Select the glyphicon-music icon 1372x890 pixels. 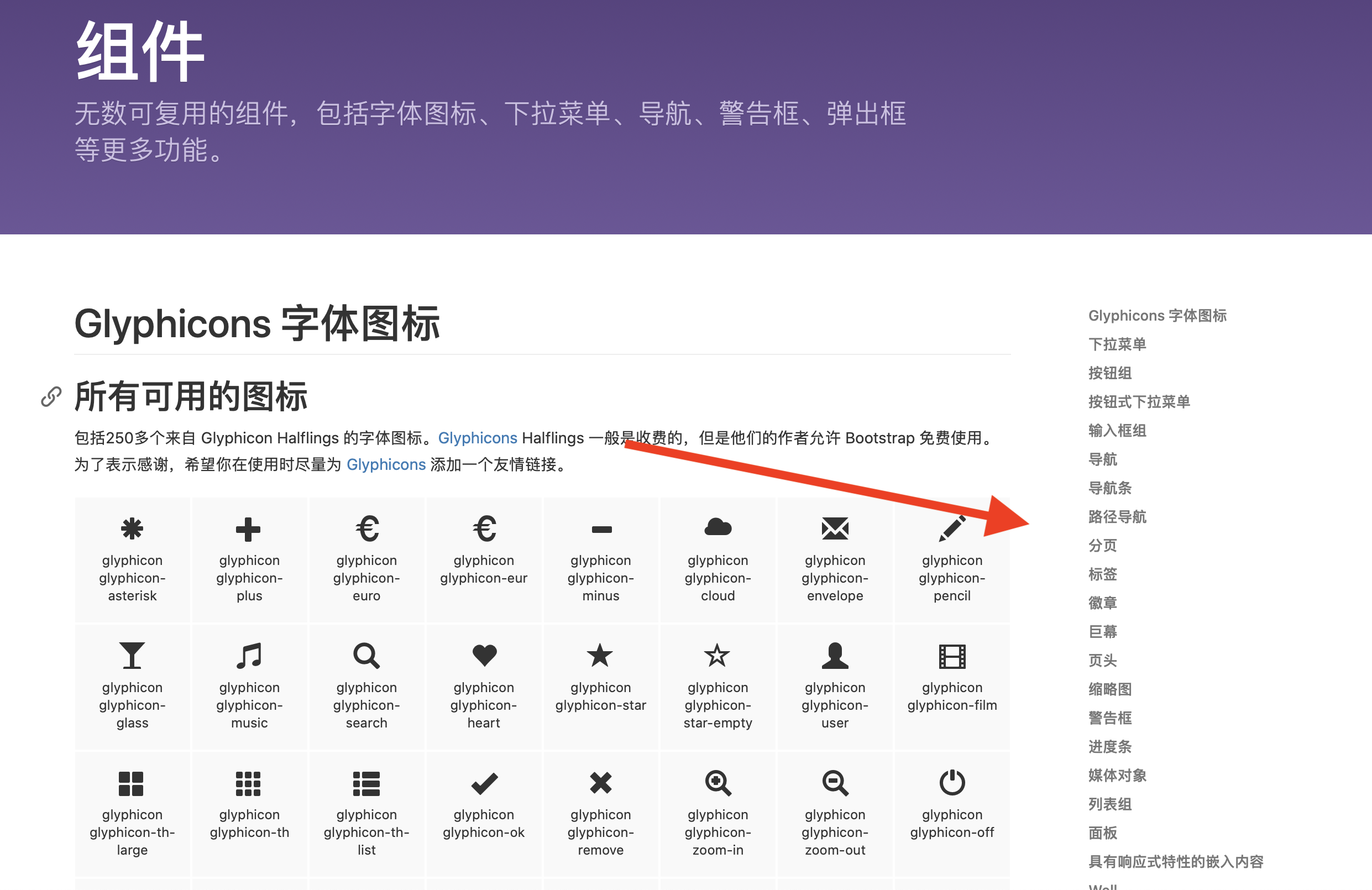(x=249, y=656)
